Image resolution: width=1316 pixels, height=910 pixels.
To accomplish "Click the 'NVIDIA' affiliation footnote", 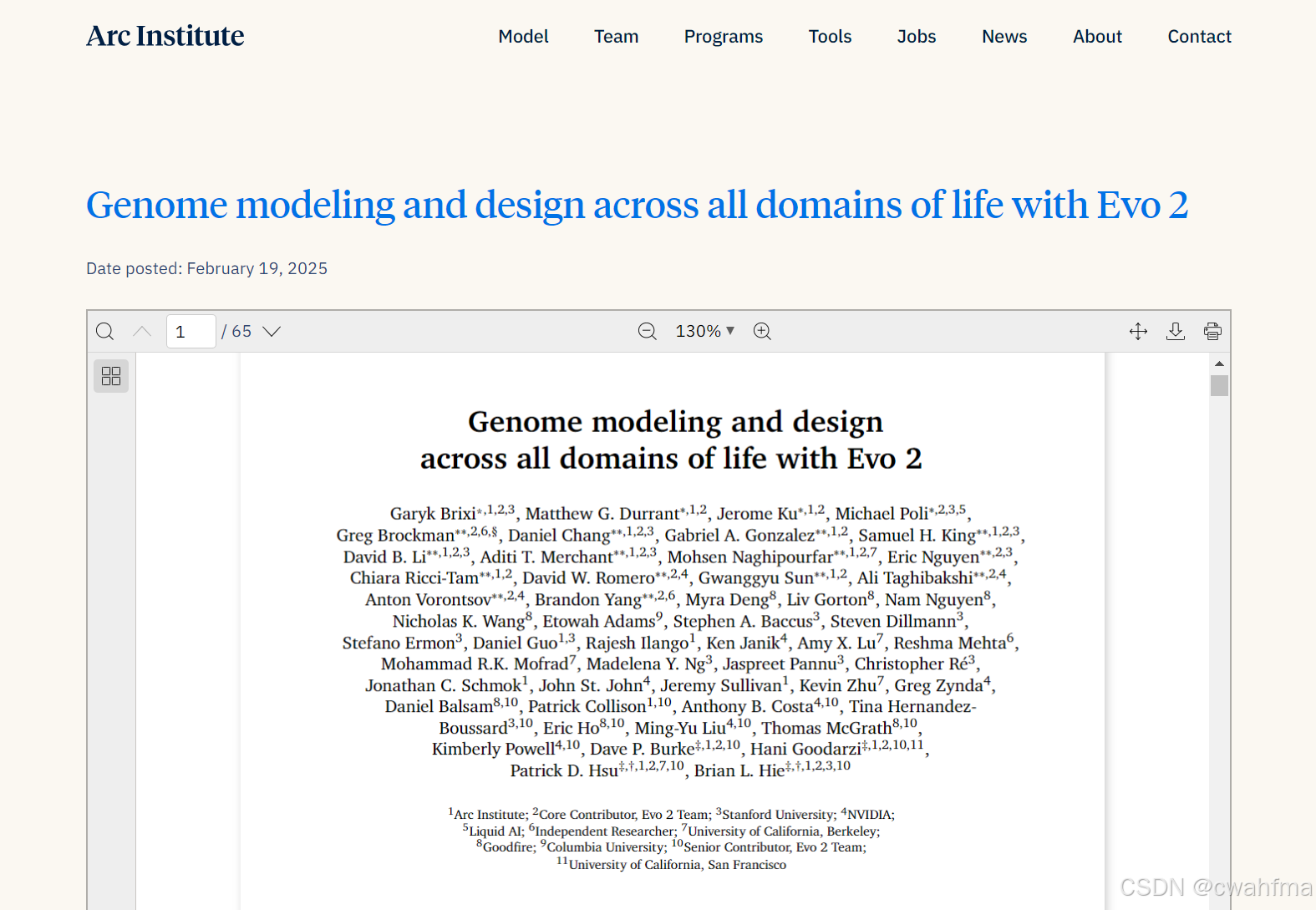I will (869, 815).
